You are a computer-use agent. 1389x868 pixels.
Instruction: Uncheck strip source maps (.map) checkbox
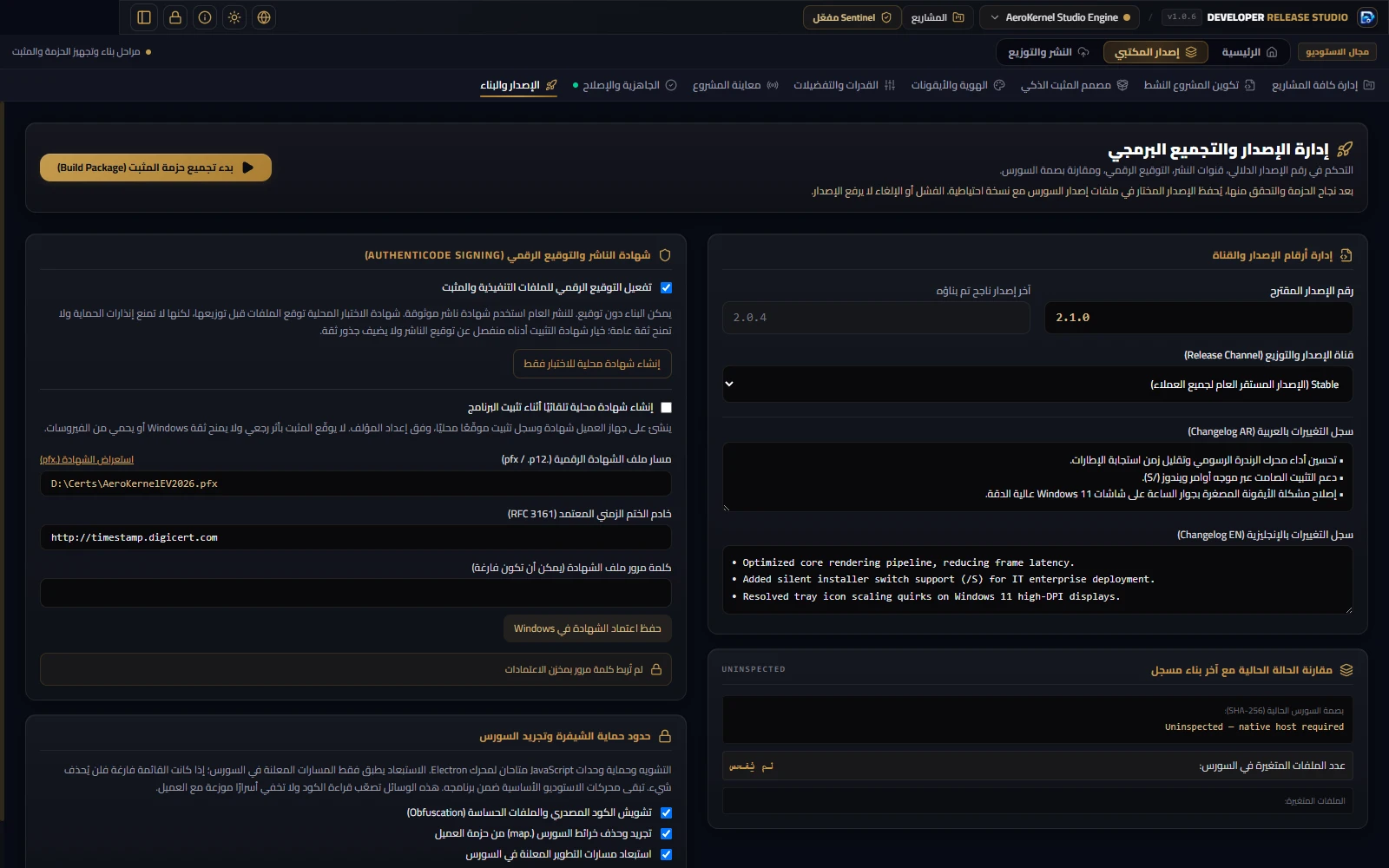(x=666, y=833)
